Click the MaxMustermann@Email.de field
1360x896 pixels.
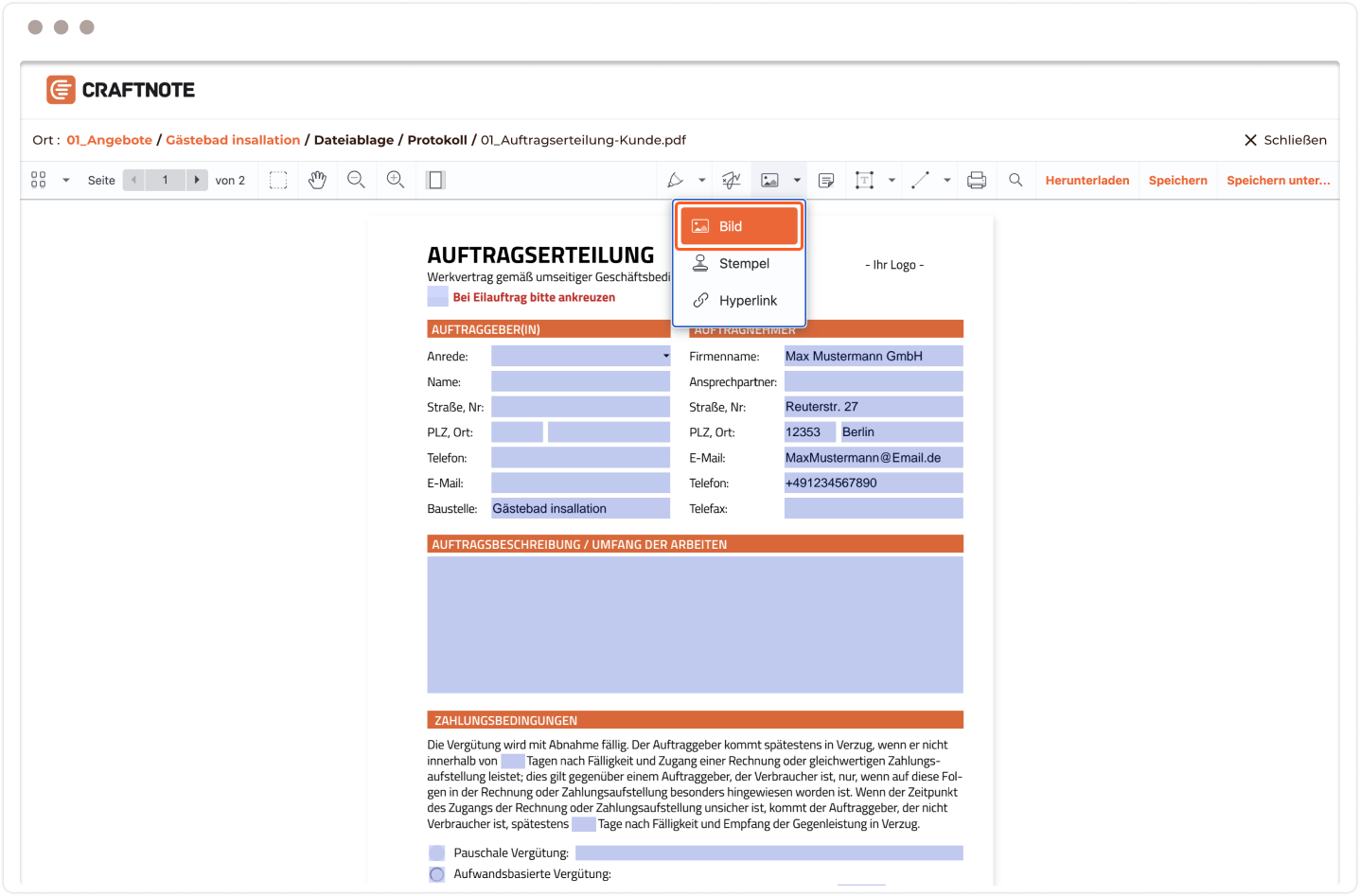pyautogui.click(x=874, y=457)
